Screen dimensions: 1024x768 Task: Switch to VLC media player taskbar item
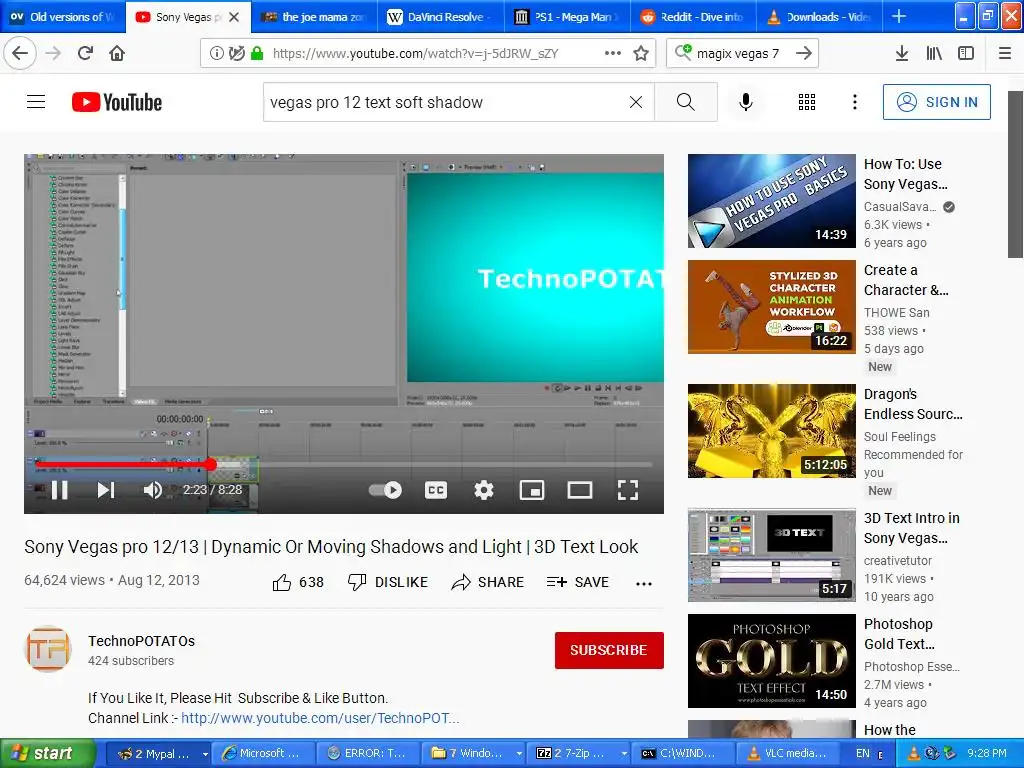tap(788, 753)
